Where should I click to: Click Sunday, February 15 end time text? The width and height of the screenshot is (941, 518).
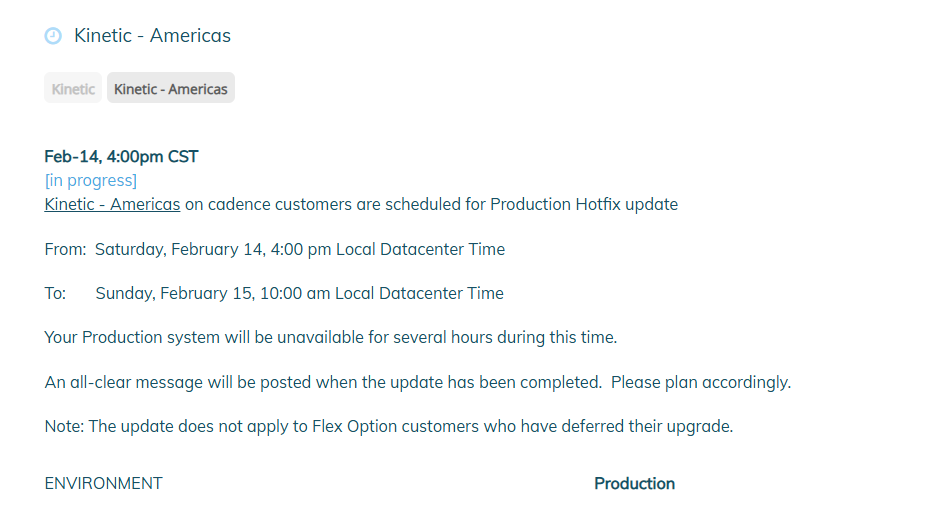pyautogui.click(x=212, y=294)
